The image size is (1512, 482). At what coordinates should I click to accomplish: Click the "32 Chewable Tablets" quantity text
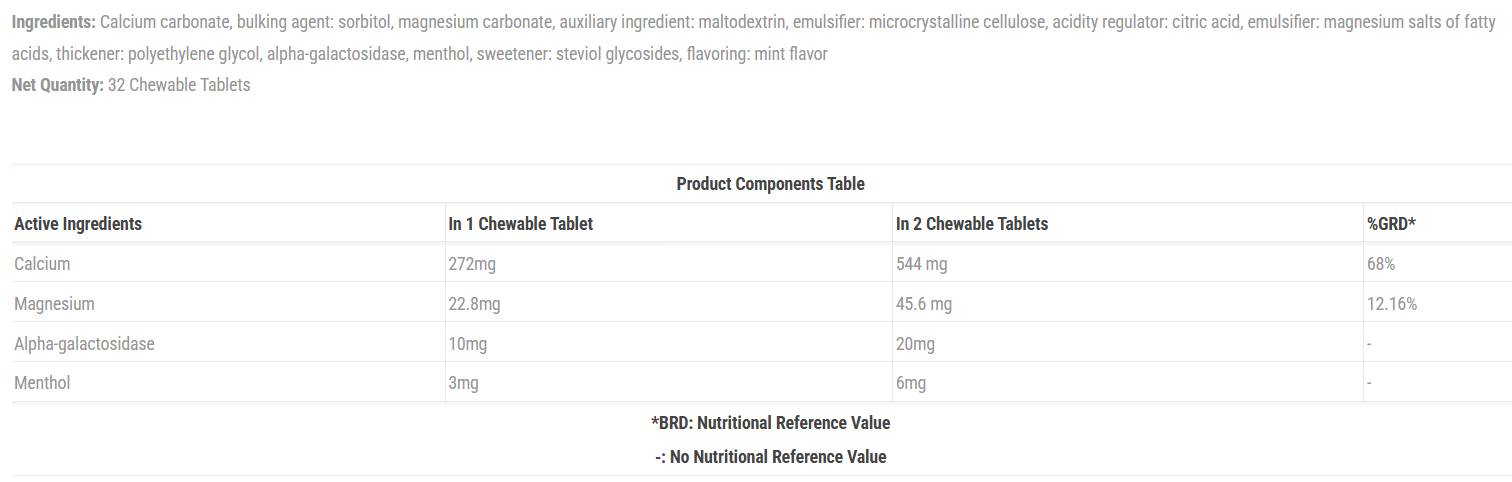179,85
